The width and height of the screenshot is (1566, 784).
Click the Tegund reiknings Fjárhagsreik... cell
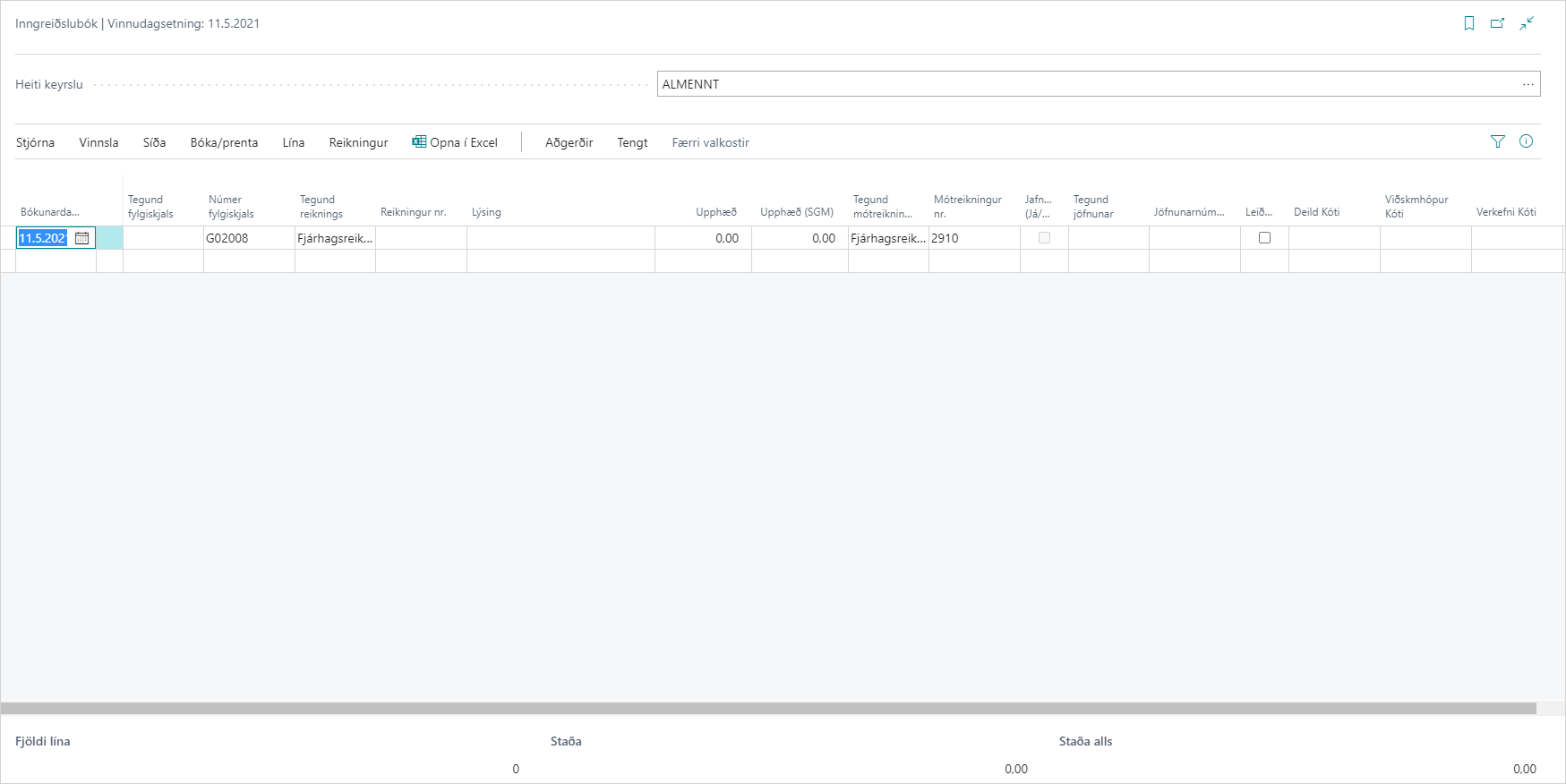point(335,238)
